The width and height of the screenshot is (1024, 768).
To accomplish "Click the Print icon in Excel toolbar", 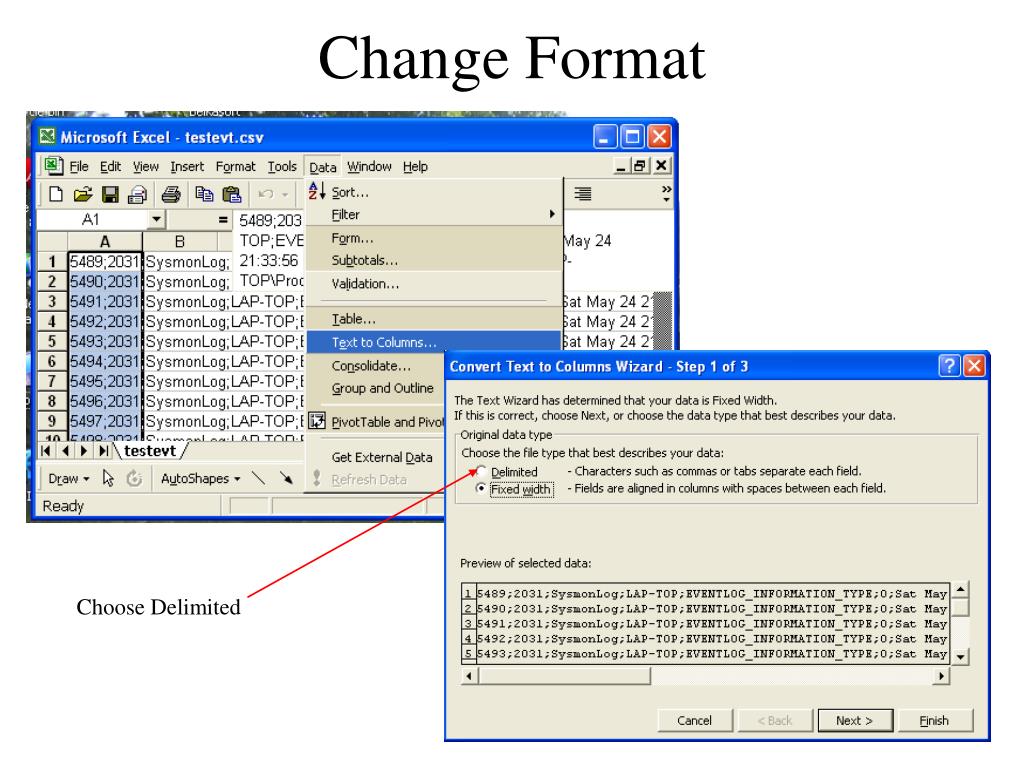I will coord(171,194).
